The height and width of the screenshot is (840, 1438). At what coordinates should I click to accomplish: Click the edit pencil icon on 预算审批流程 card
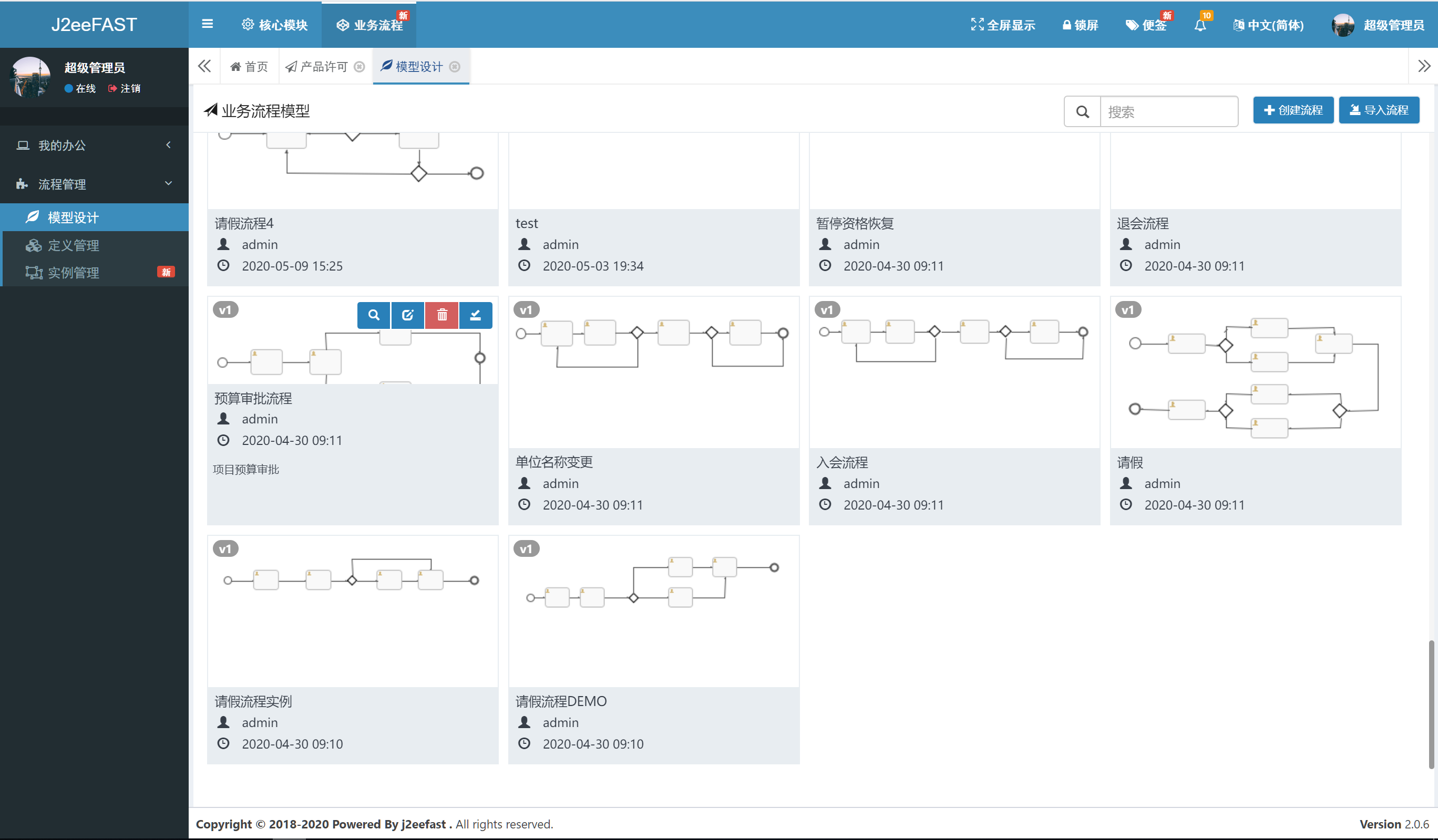(x=407, y=315)
